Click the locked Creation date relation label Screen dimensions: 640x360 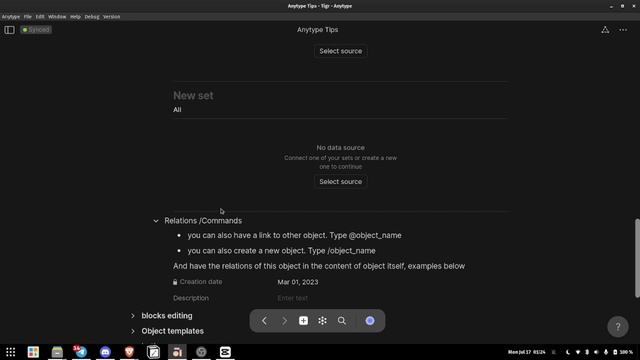pyautogui.click(x=198, y=282)
